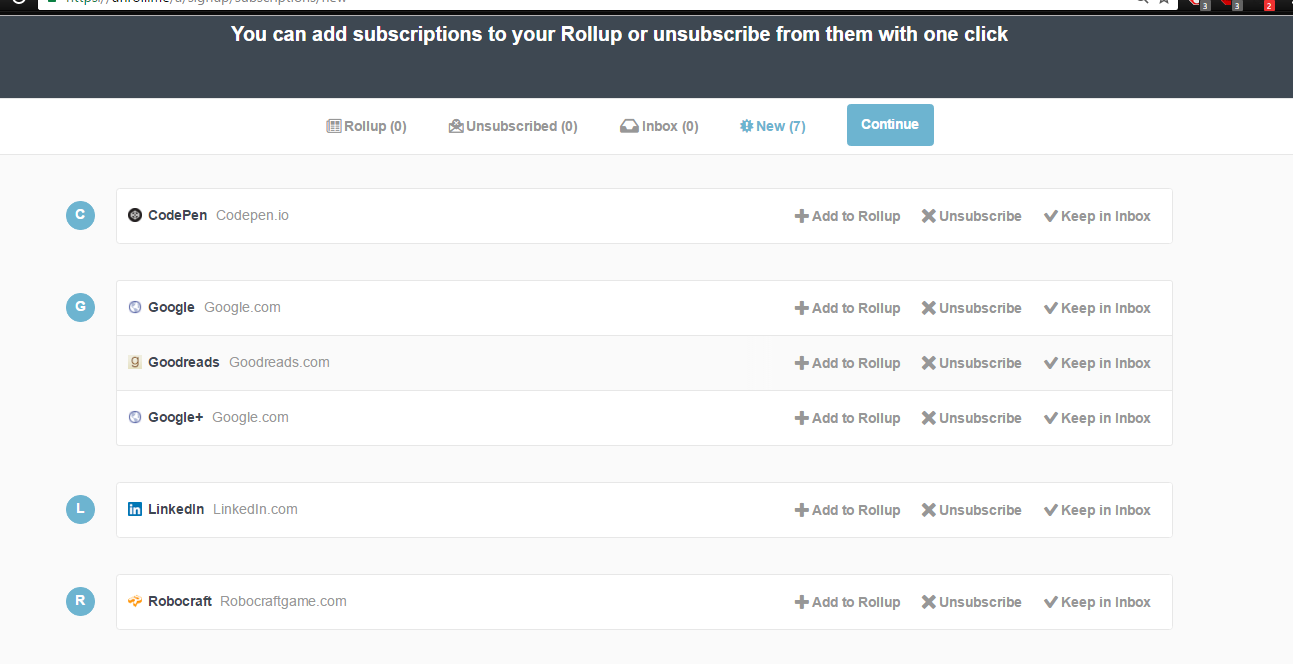
Task: Click the letter C section badge
Action: [x=80, y=215]
